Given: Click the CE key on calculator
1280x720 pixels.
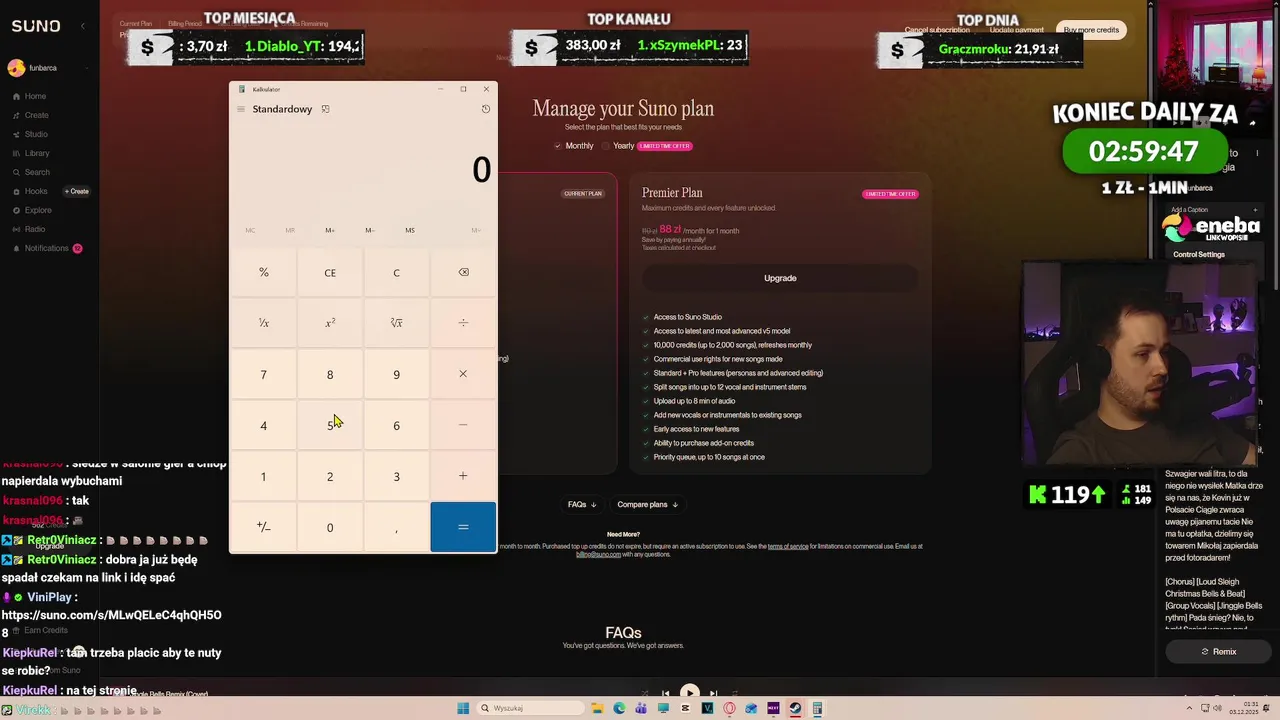Looking at the screenshot, I should 330,272.
